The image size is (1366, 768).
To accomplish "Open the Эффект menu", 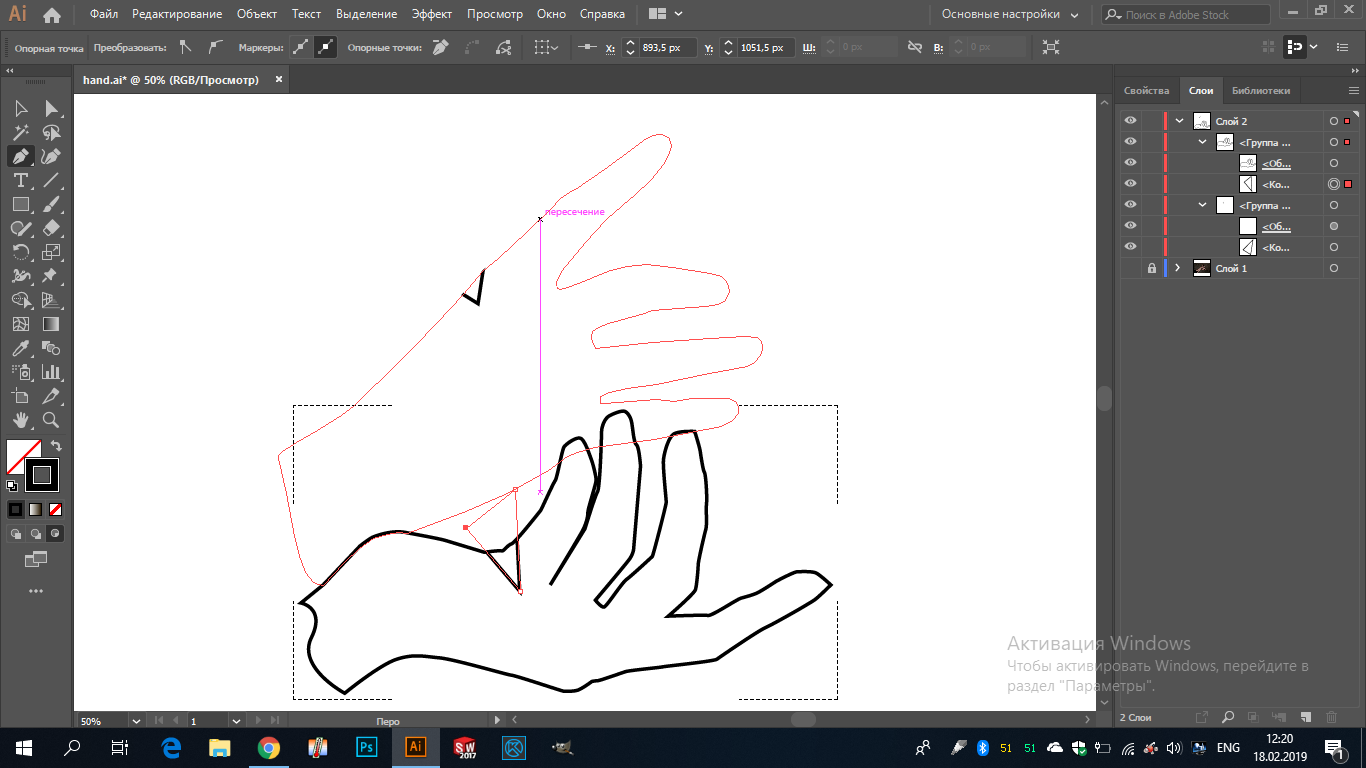I will point(431,15).
